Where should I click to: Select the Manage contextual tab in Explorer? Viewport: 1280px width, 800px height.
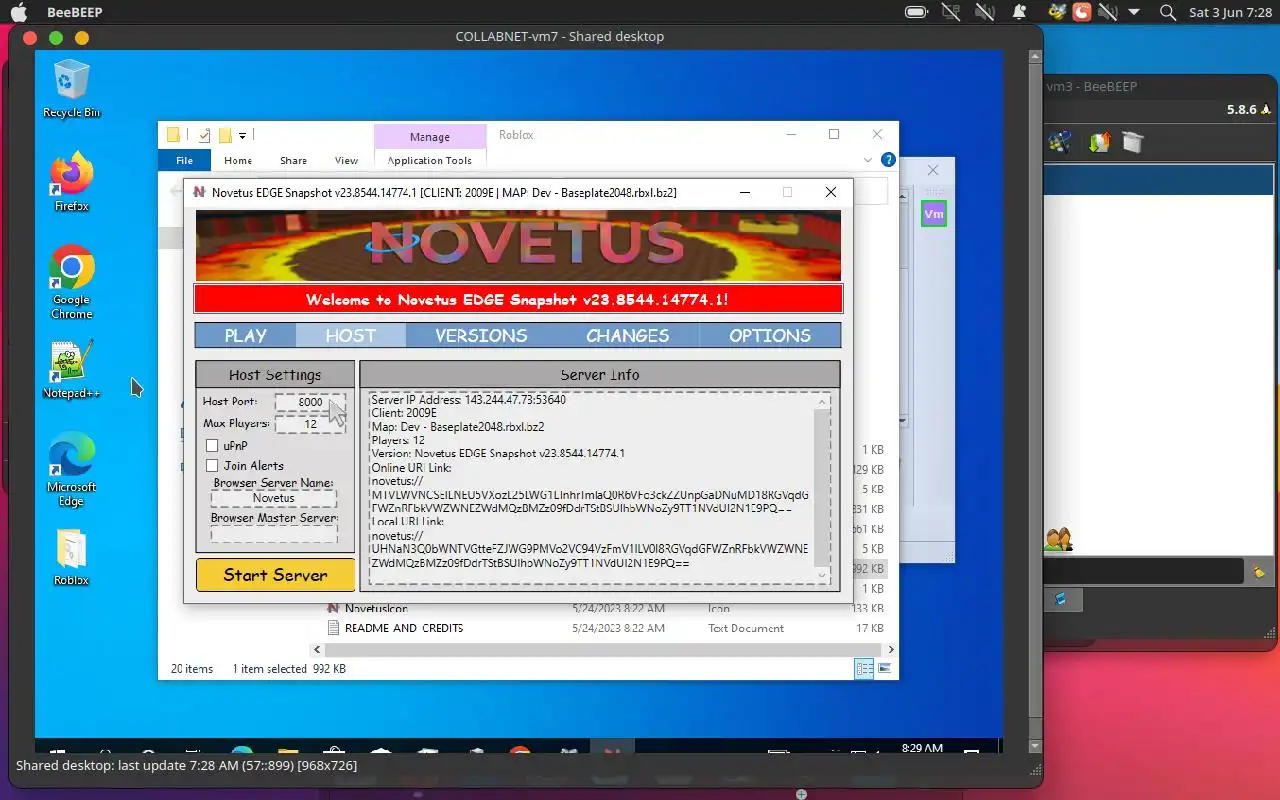click(x=430, y=137)
